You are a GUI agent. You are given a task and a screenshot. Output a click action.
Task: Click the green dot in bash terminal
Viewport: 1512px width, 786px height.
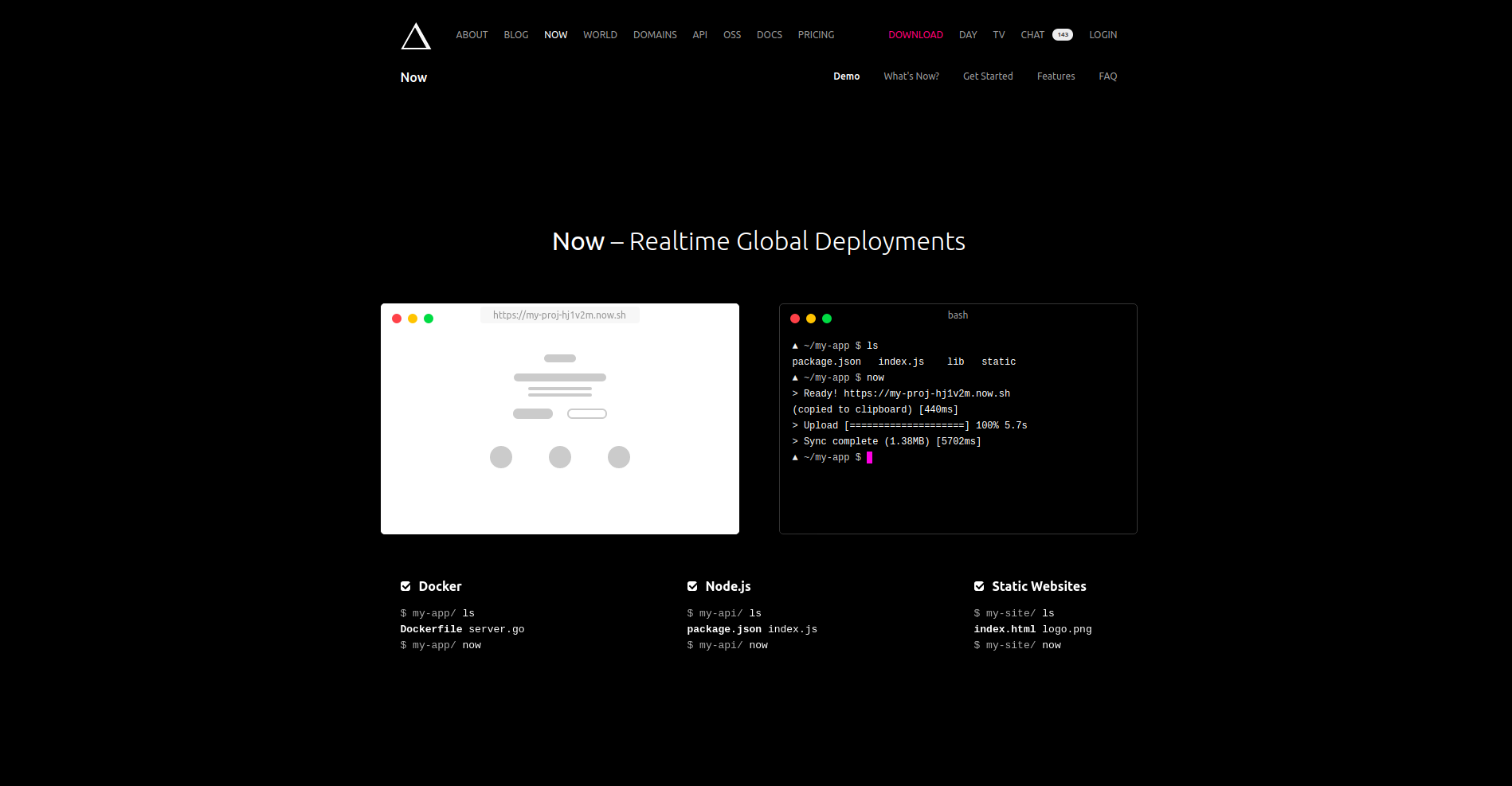[x=827, y=319]
